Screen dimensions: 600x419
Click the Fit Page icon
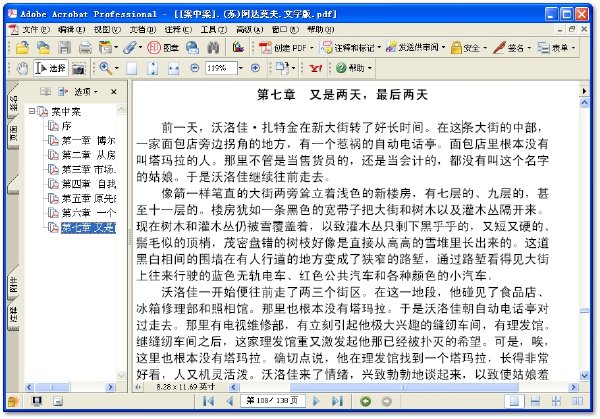153,68
